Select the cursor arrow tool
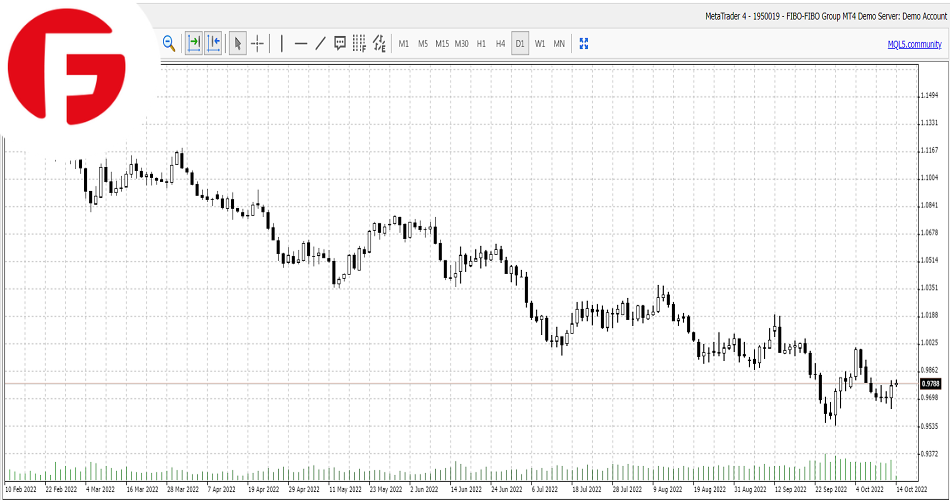 (238, 43)
